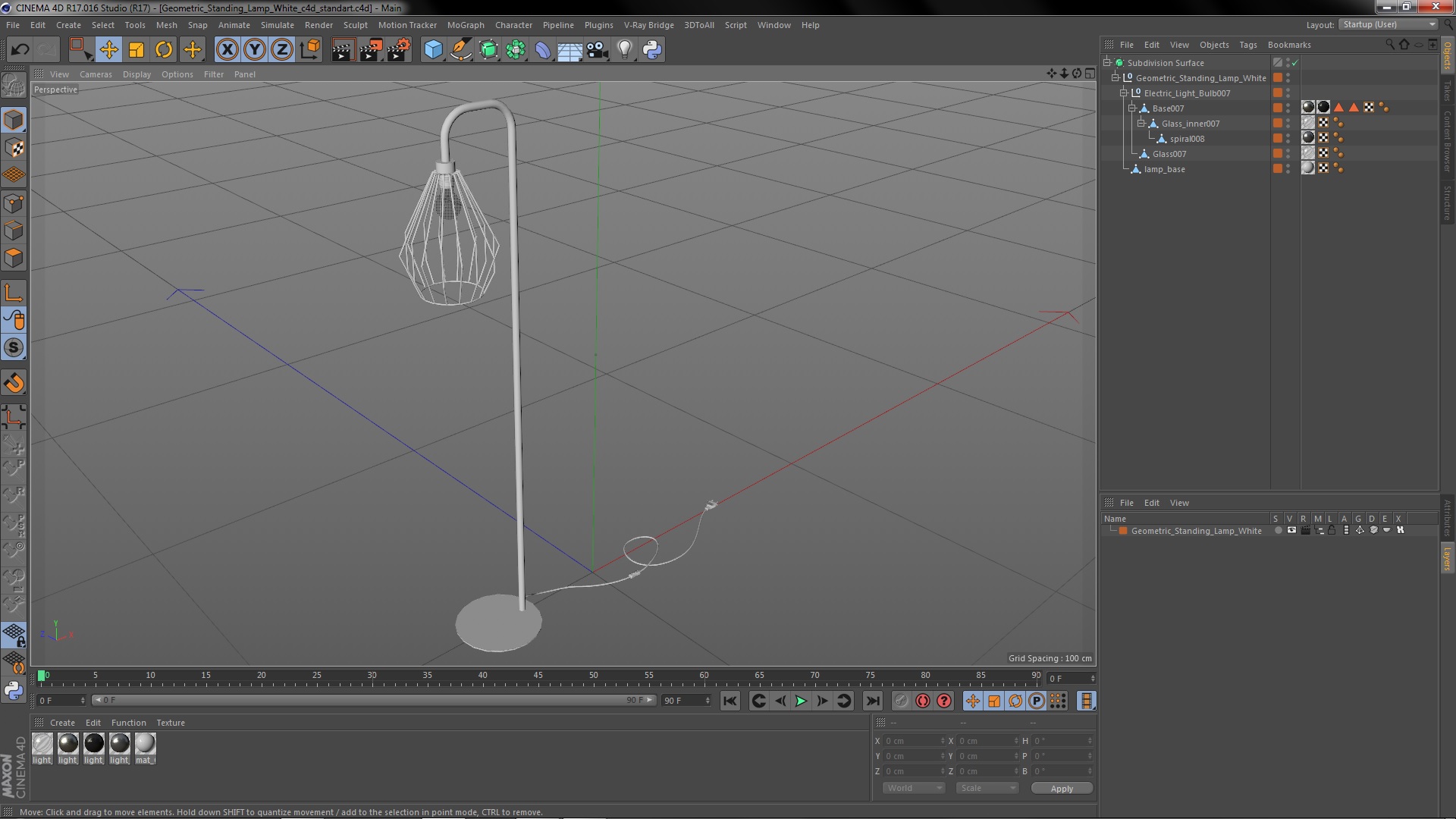Viewport: 1456px width, 819px height.
Task: Add a Light object
Action: point(624,50)
